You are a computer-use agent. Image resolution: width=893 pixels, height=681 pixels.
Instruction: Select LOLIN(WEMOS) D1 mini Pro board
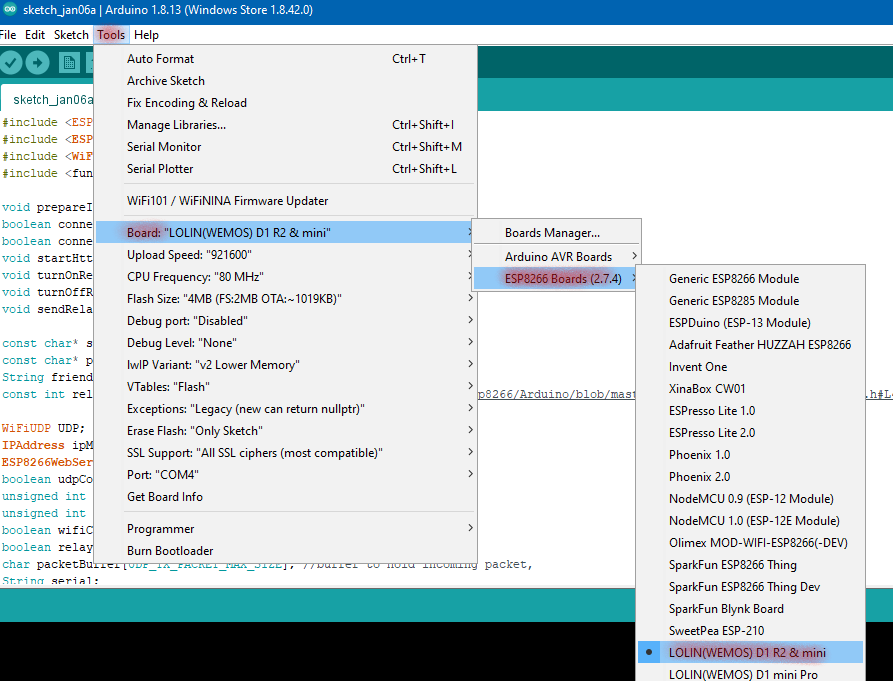tap(750, 674)
